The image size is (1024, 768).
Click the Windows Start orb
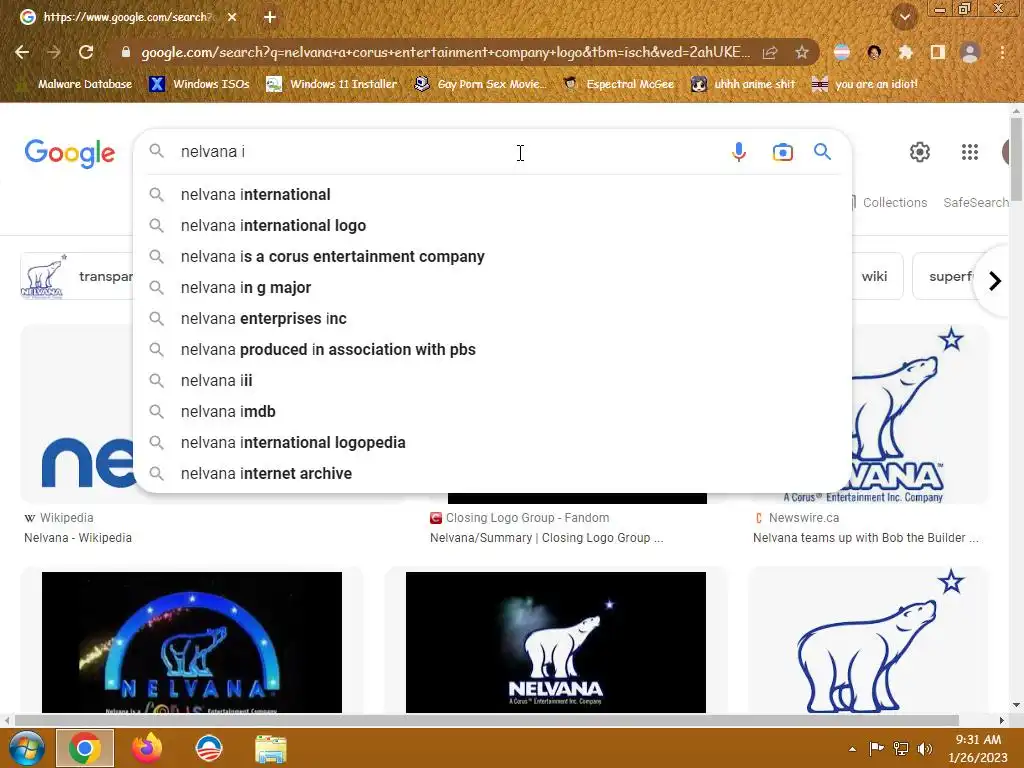pos(26,748)
